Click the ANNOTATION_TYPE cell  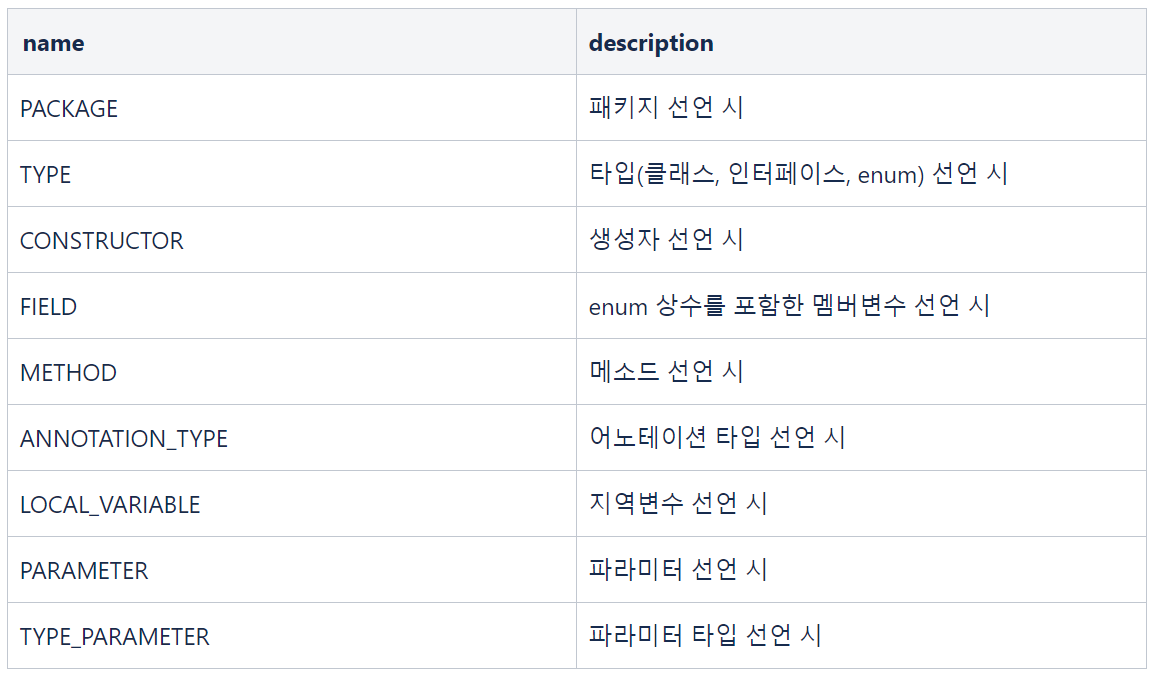(x=292, y=438)
